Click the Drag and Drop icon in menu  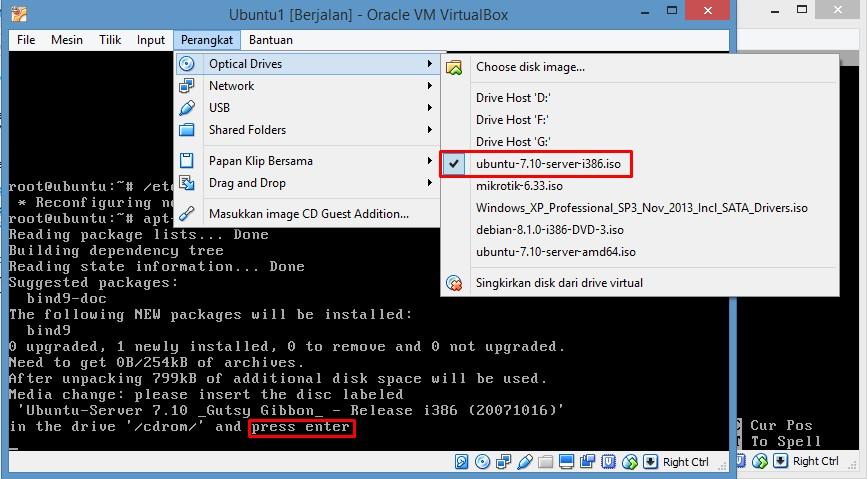point(187,183)
